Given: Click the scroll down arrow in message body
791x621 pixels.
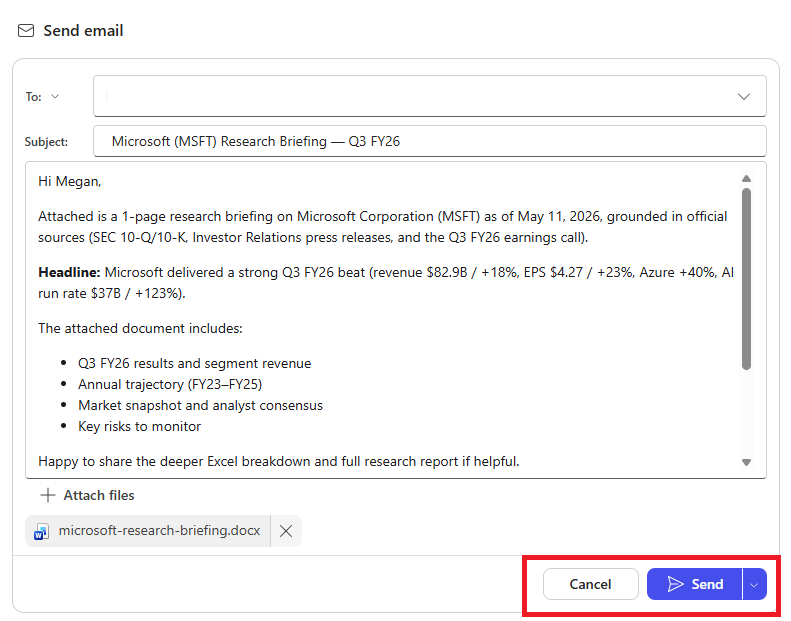Looking at the screenshot, I should point(746,462).
